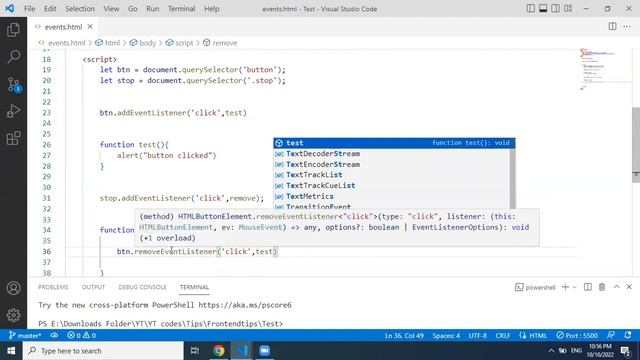
Task: Select the events.html editor tab
Action: (63, 27)
